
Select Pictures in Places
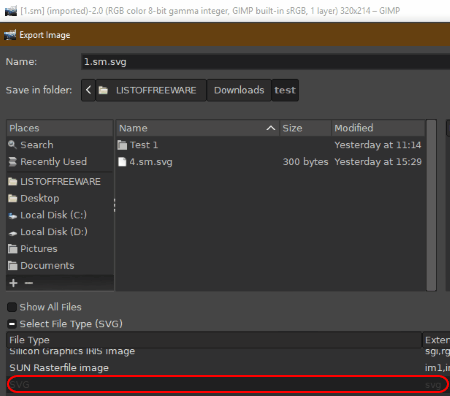coord(60,249)
